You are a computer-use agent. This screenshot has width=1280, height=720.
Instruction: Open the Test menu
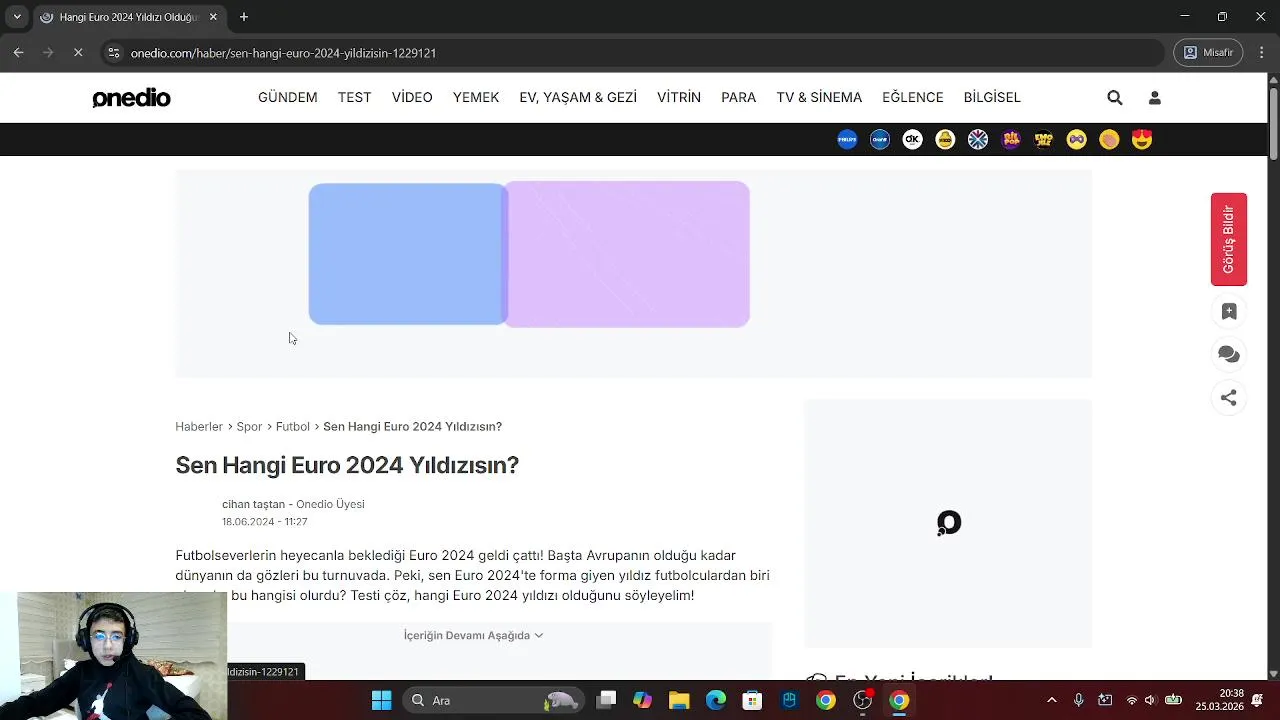click(x=354, y=97)
